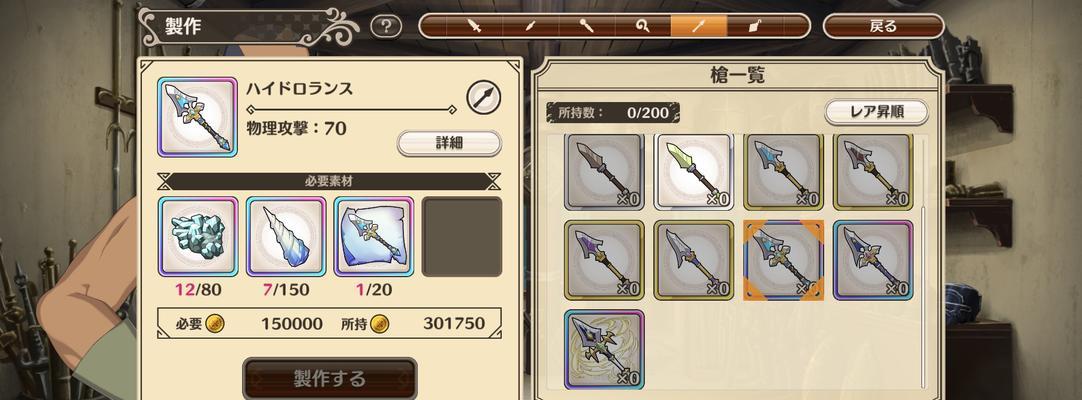The width and height of the screenshot is (1082, 400).
Task: Open the accessory pendant tab
Action: (x=754, y=26)
